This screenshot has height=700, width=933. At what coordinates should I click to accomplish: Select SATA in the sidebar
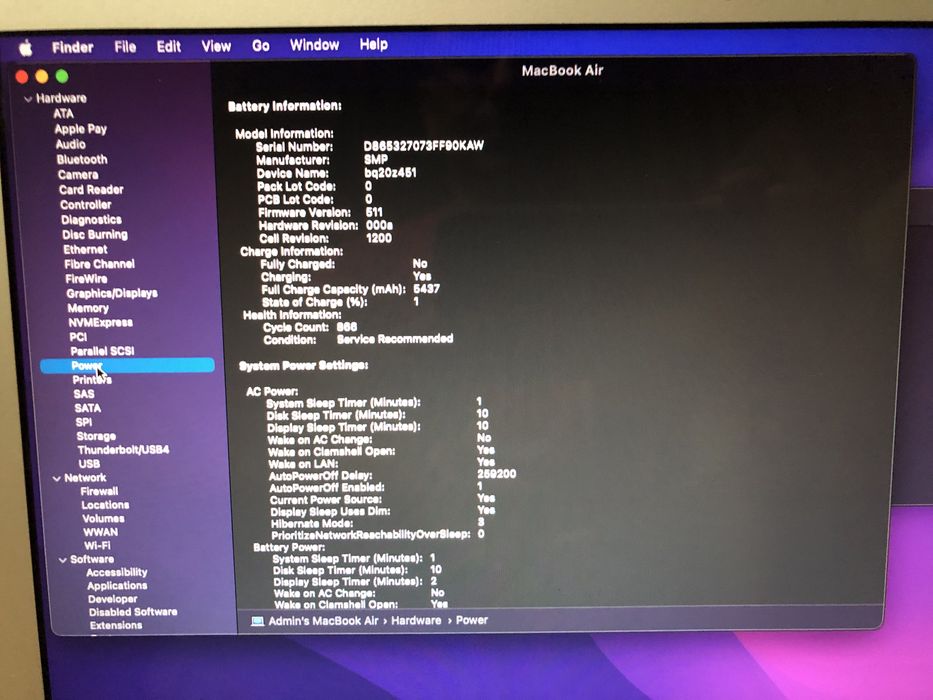coord(87,408)
